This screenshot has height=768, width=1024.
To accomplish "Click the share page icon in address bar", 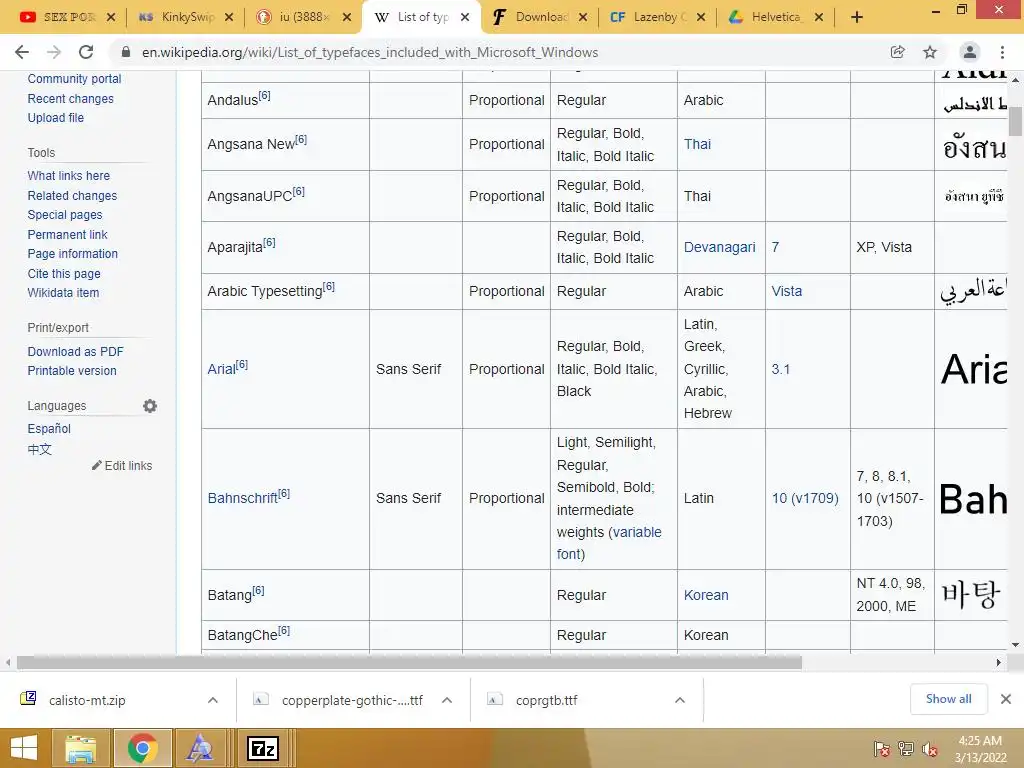I will [897, 52].
